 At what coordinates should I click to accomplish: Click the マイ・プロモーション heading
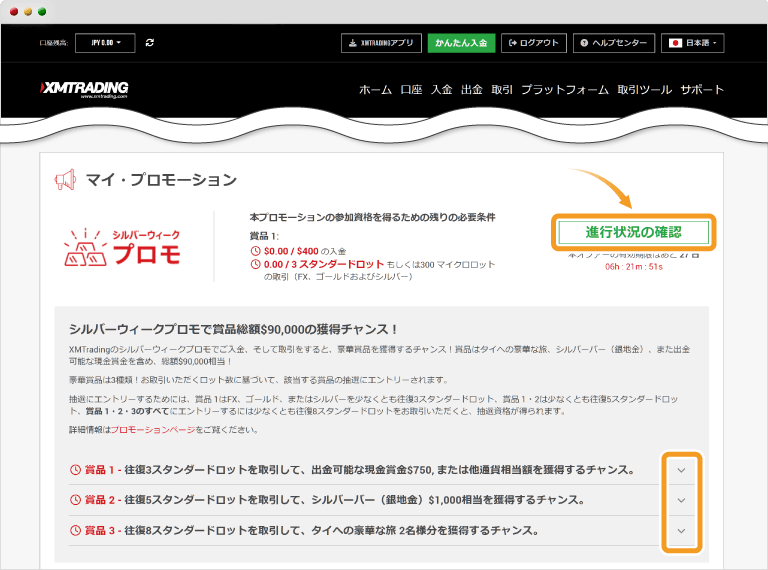(162, 180)
